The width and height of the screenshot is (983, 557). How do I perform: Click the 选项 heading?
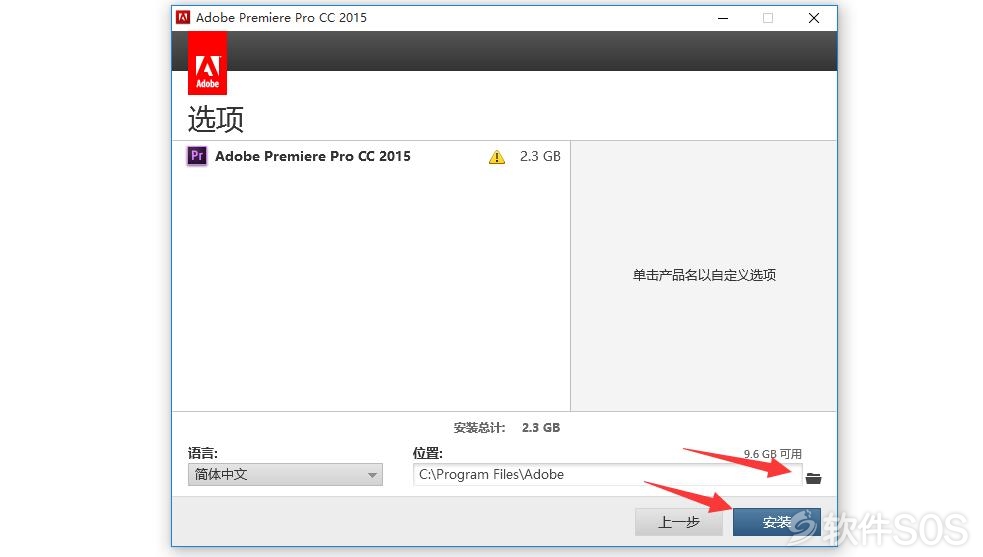point(216,119)
